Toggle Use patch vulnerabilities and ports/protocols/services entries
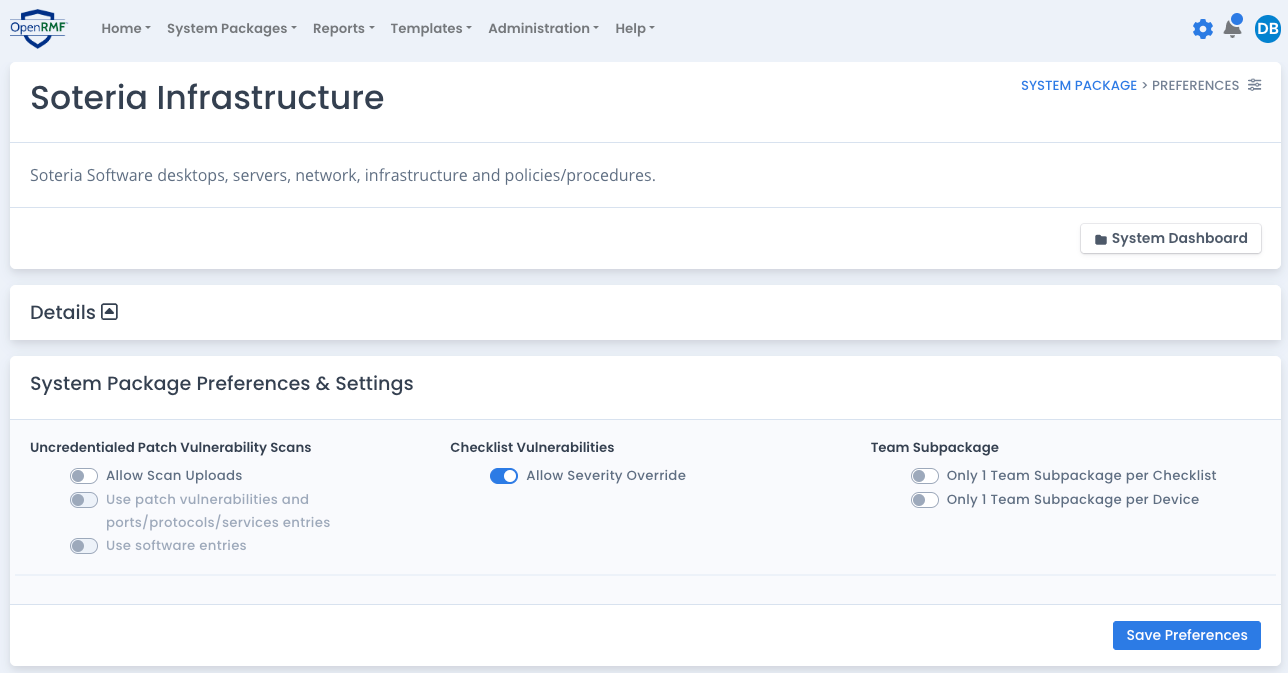Image resolution: width=1288 pixels, height=673 pixels. click(x=84, y=500)
